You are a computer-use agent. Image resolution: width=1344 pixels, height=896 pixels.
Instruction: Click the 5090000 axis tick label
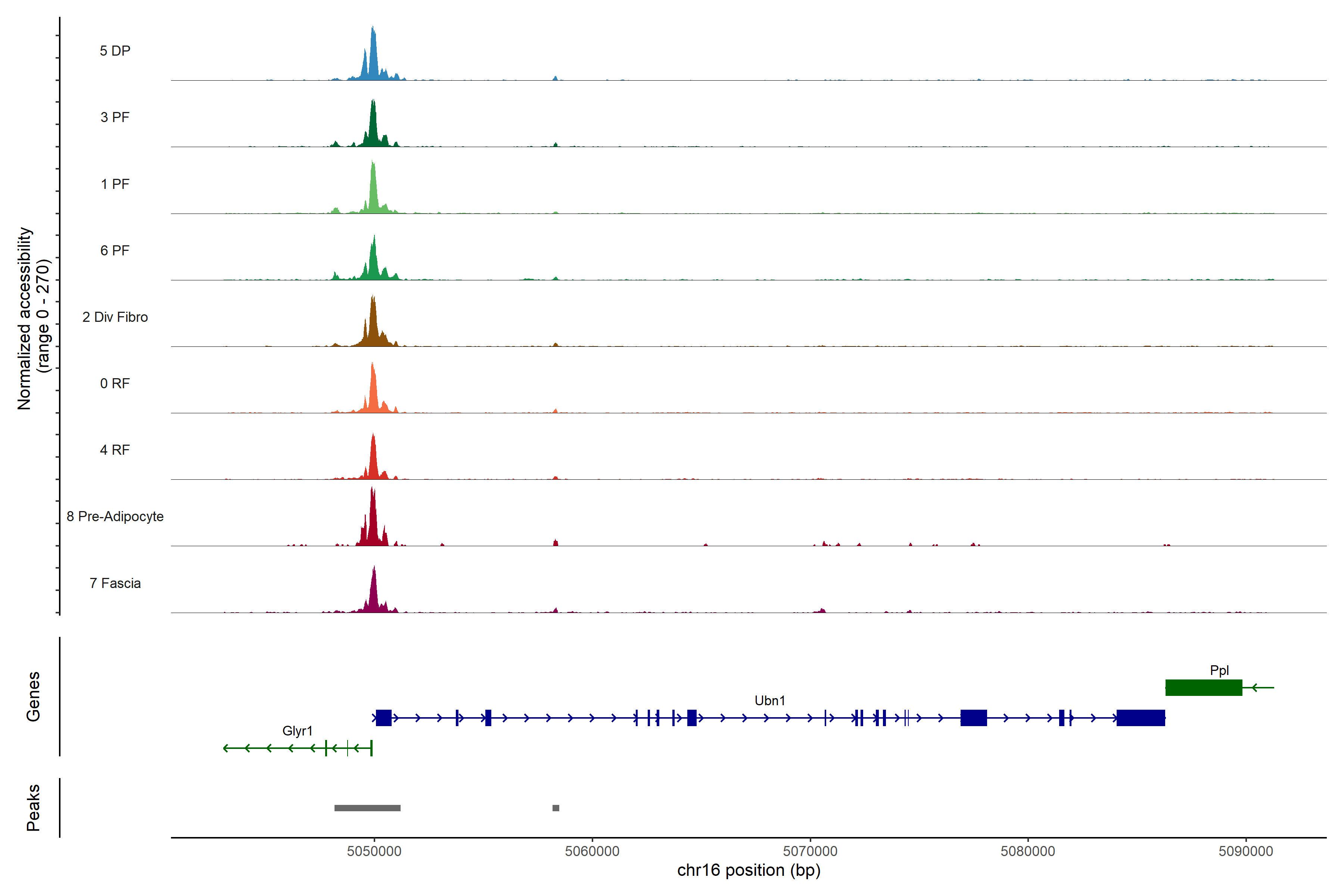(1246, 851)
